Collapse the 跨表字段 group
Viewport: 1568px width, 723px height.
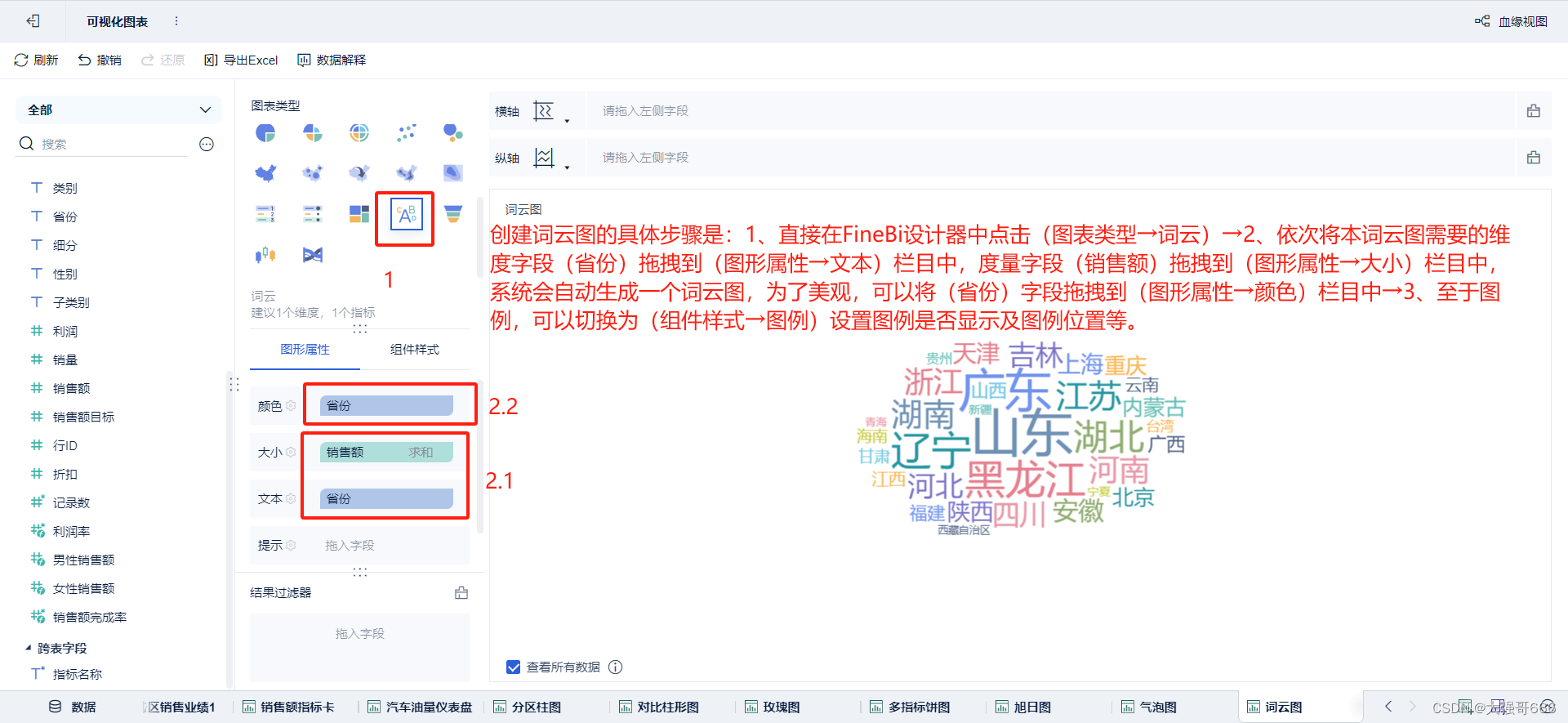click(x=29, y=648)
